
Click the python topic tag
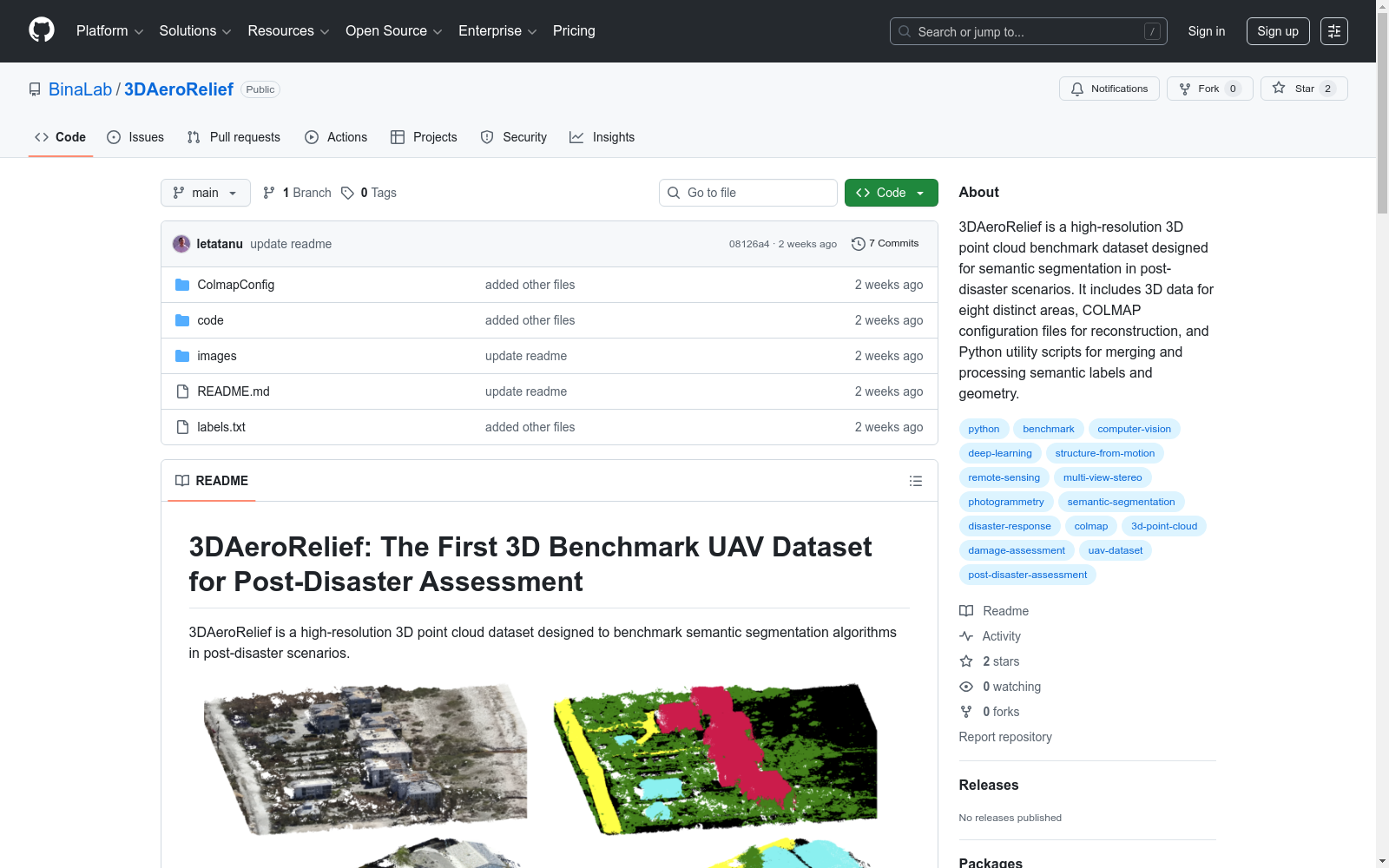coord(984,429)
